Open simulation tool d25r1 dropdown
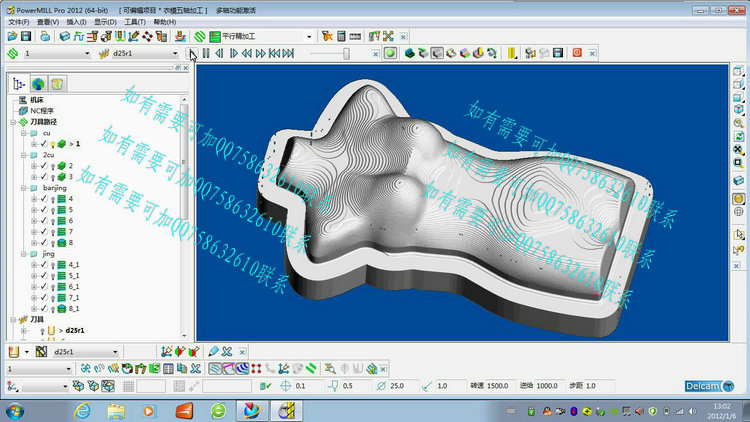Screen dimensions: 750x422 coord(175,54)
